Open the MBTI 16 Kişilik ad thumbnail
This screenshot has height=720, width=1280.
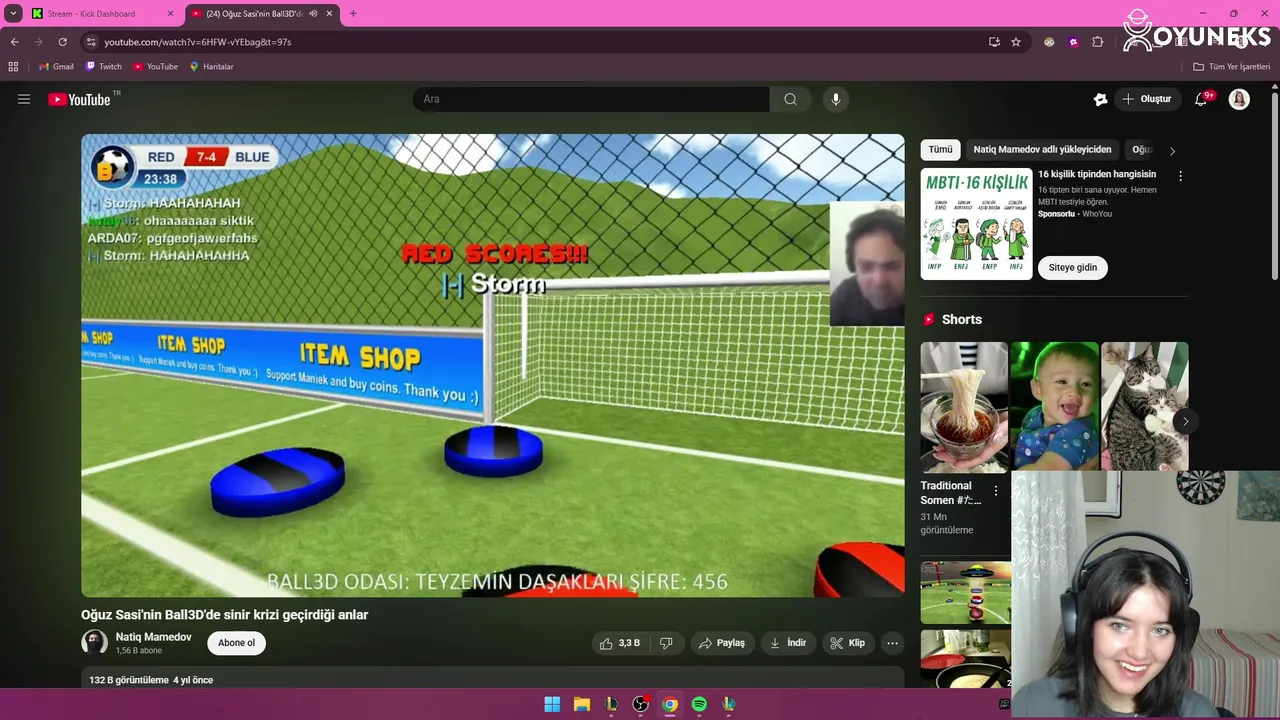(x=976, y=224)
